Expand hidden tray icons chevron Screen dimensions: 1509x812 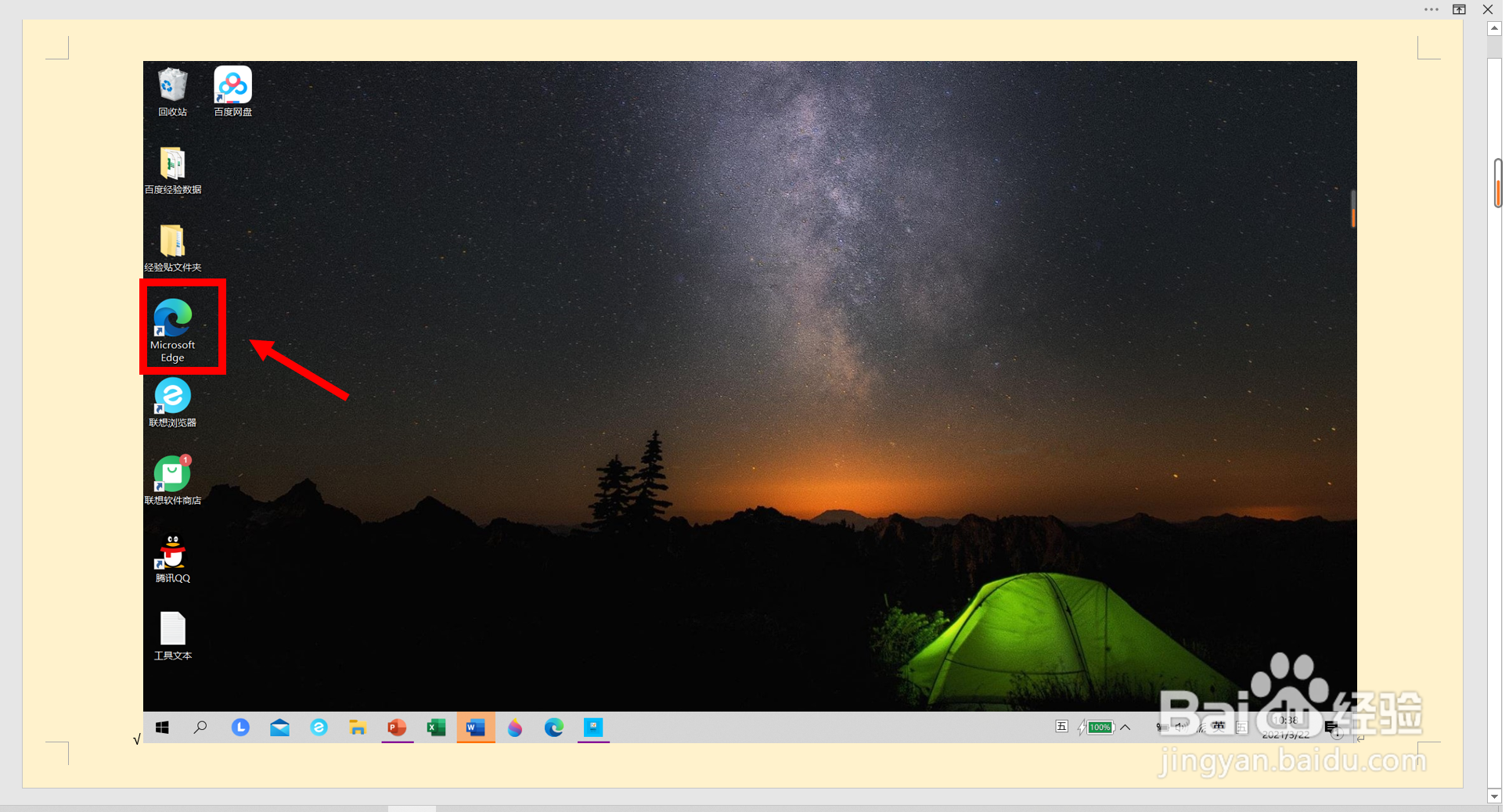pyautogui.click(x=1125, y=728)
